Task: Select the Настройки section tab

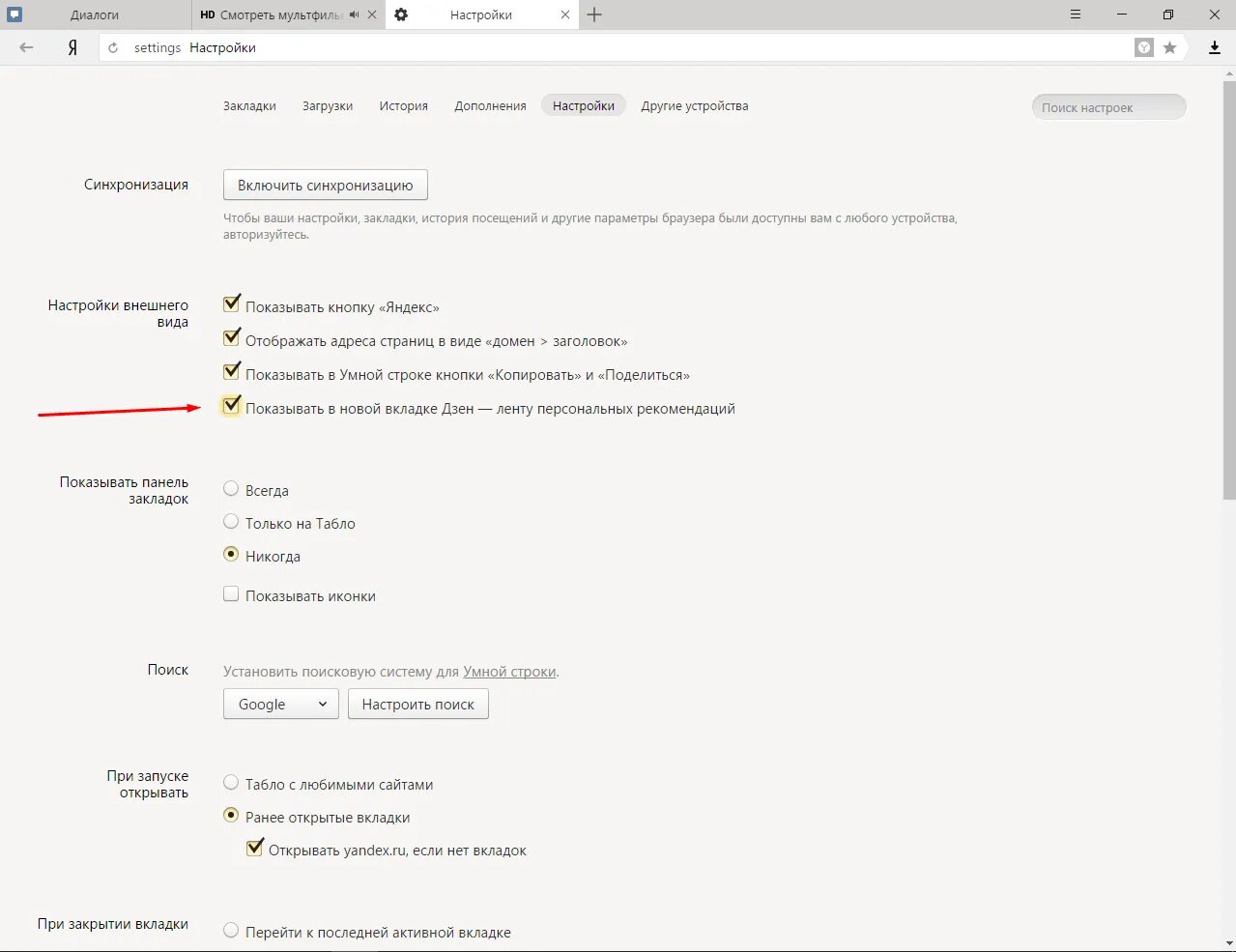Action: 584,106
